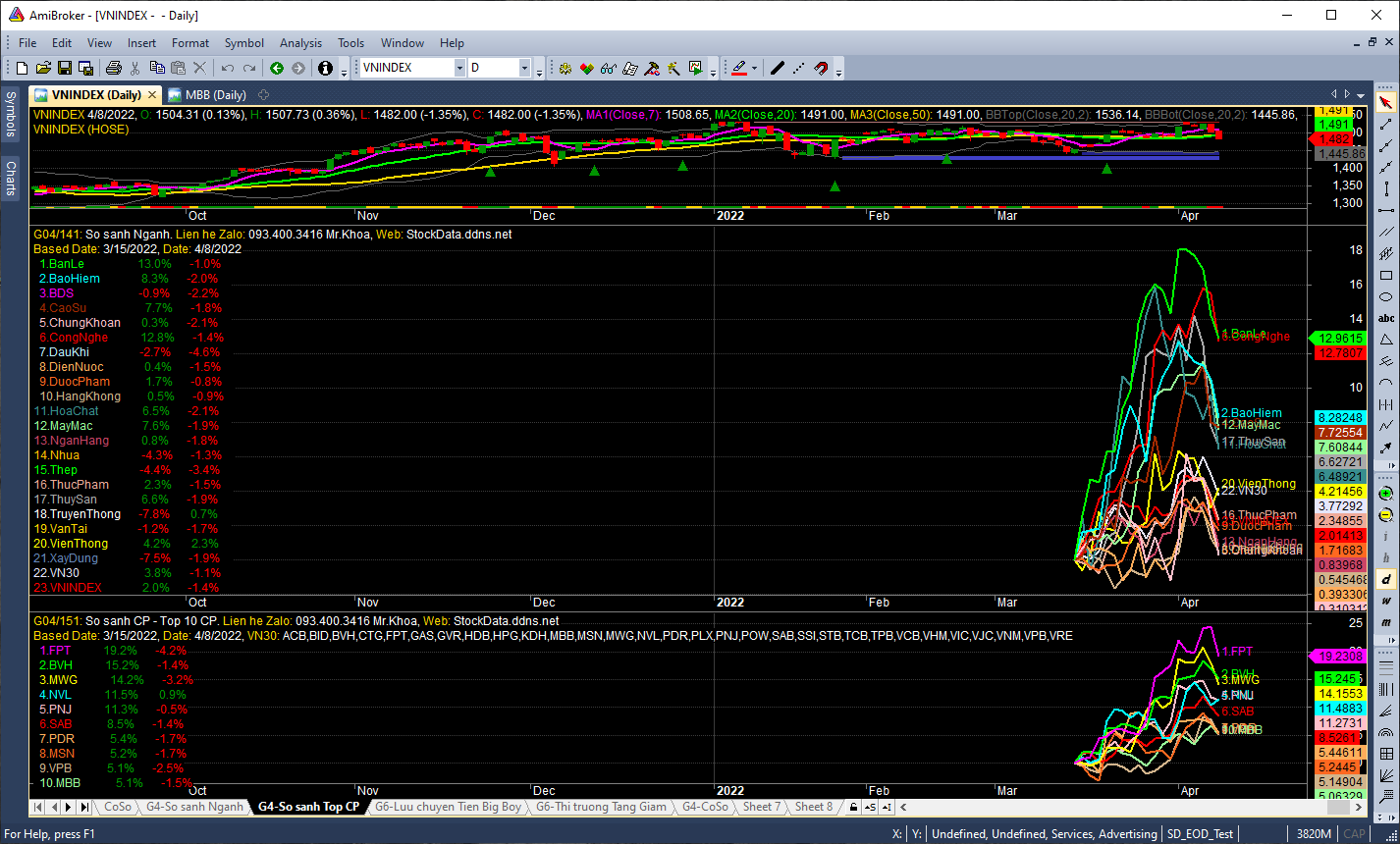Click the notepad page icon in toolbar
The image size is (1400, 844).
tap(630, 68)
